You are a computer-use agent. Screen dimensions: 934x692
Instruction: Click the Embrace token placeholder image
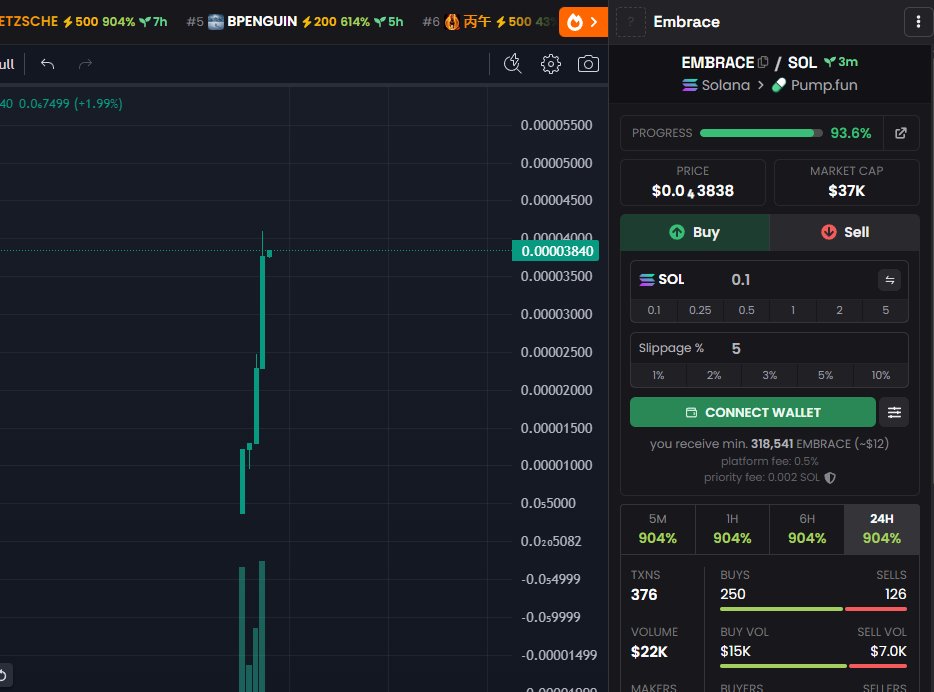pos(630,22)
